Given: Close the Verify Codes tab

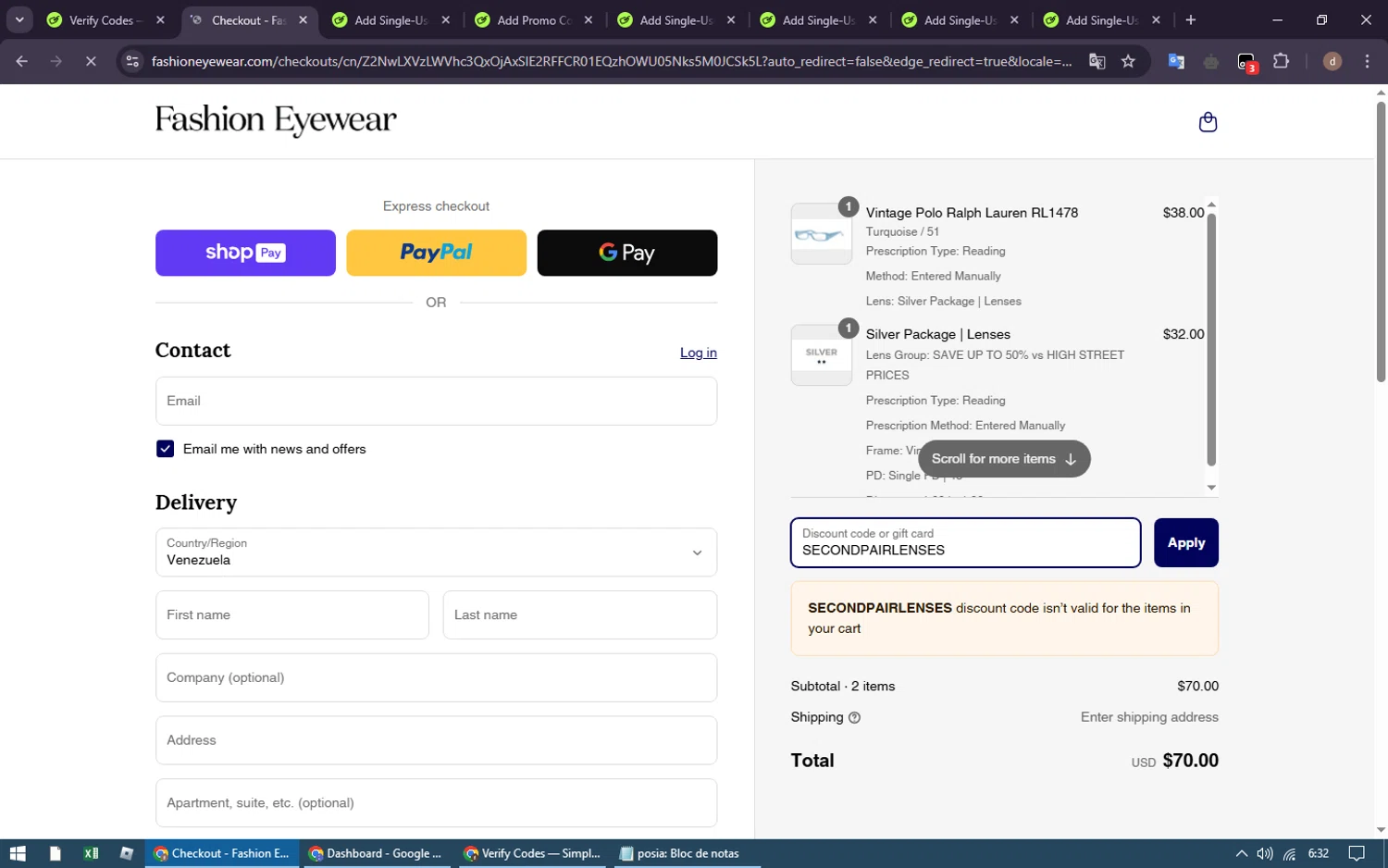Looking at the screenshot, I should [x=160, y=19].
